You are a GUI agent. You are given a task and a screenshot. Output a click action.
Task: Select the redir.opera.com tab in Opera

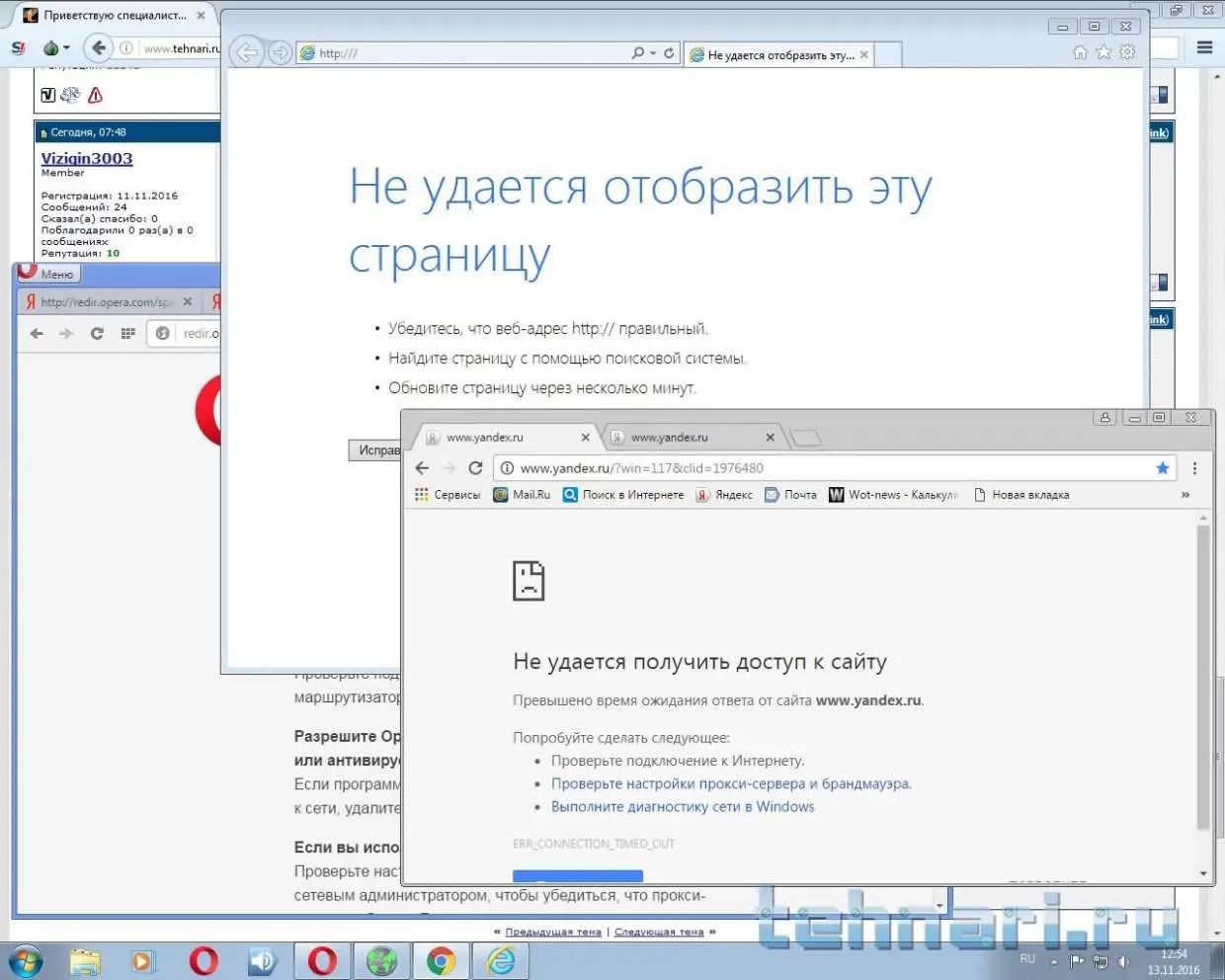tap(109, 302)
